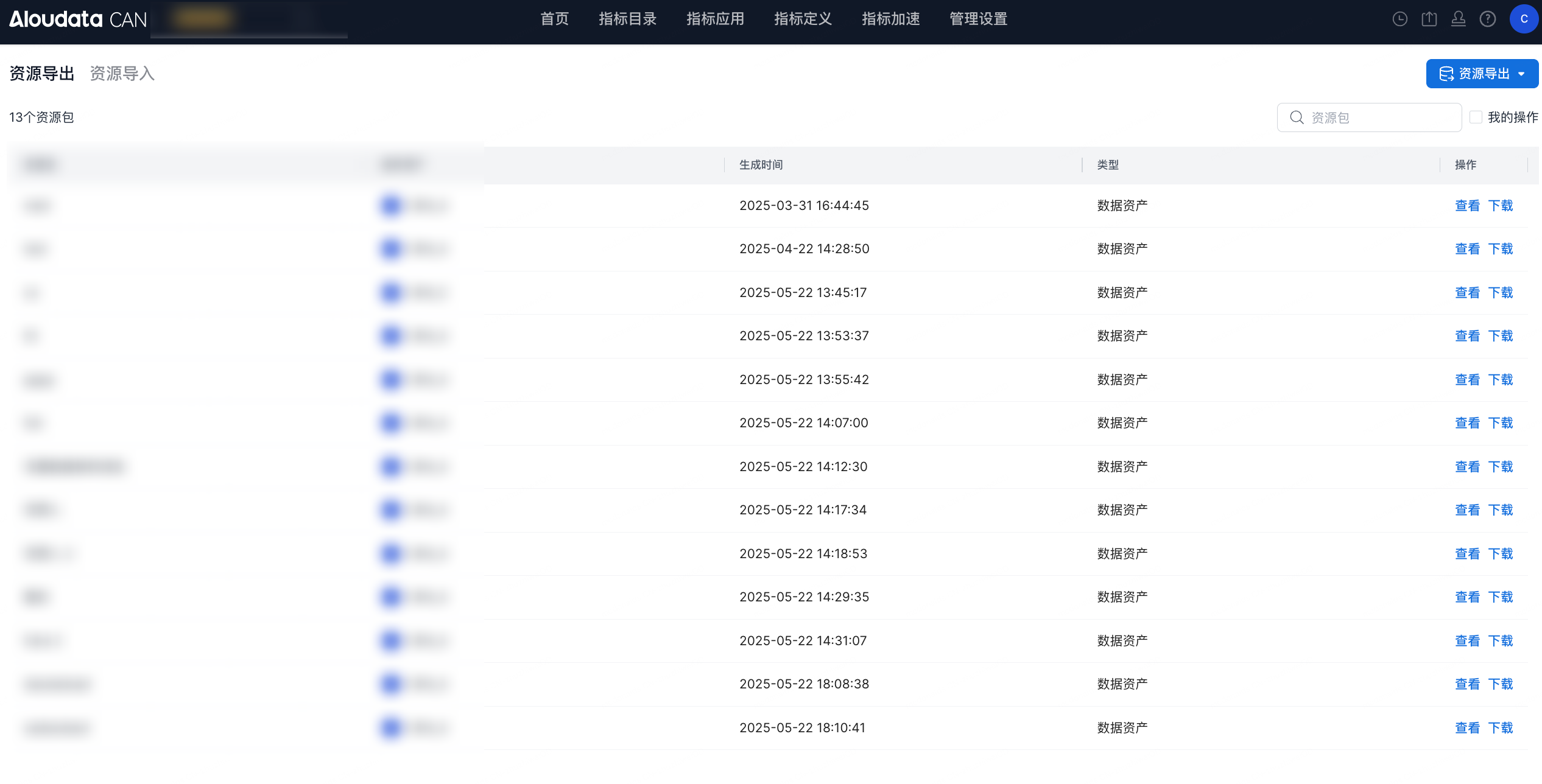Open the help question mark icon
1542x784 pixels.
click(x=1487, y=19)
